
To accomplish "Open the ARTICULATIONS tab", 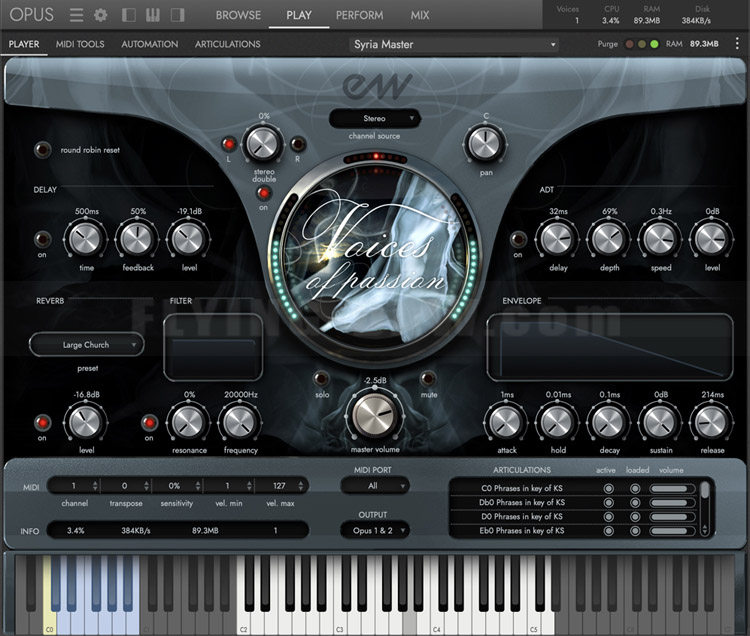I will (227, 44).
